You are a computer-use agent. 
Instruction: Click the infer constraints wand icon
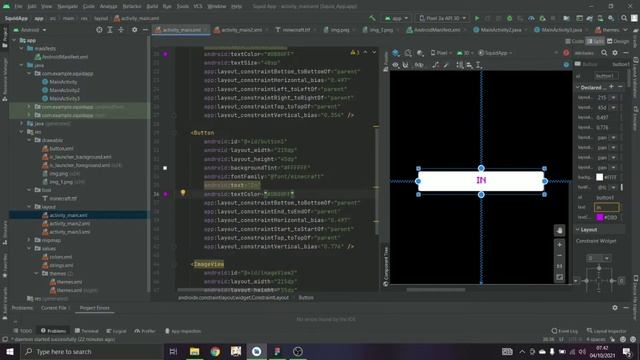coord(446,65)
